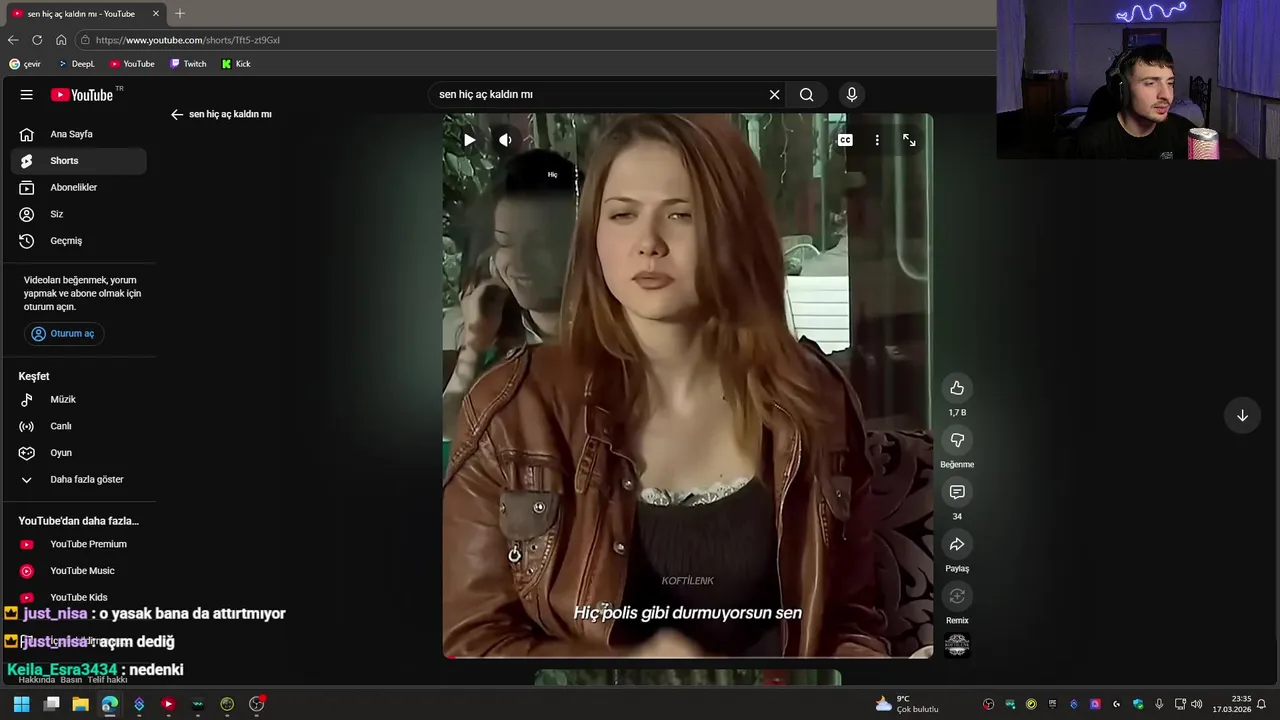Open the YouTube hamburger guide menu
This screenshot has width=1280, height=720.
[26, 95]
